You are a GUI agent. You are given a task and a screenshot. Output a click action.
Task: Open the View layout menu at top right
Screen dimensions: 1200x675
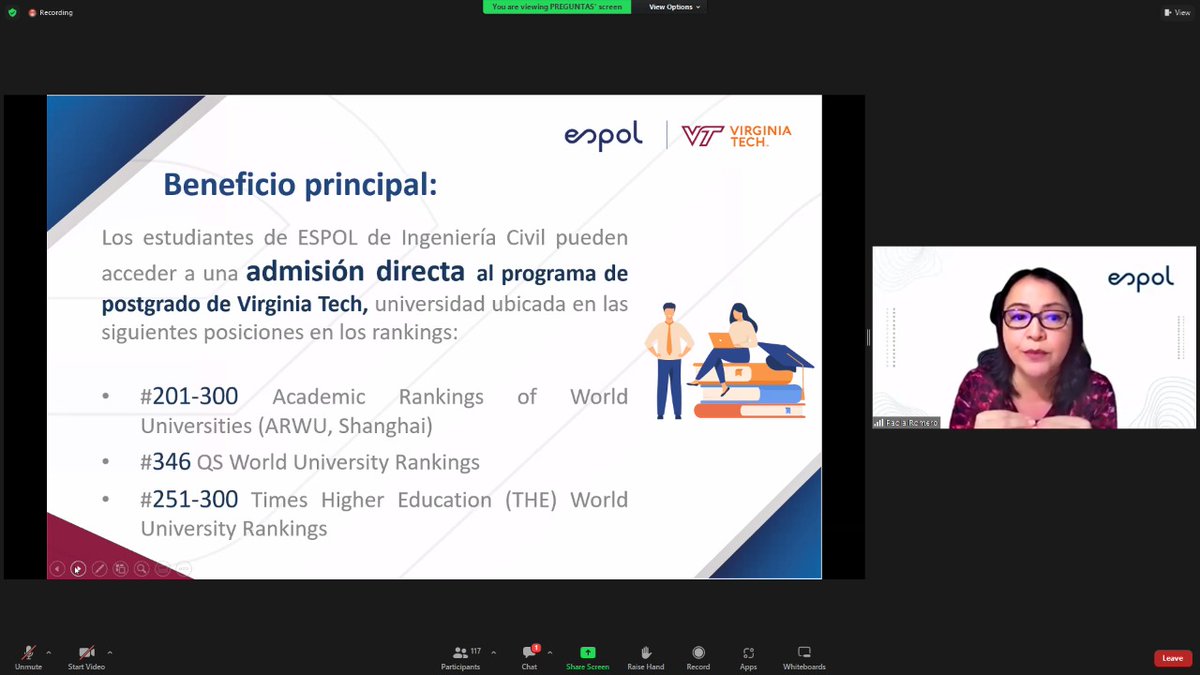pyautogui.click(x=1176, y=12)
